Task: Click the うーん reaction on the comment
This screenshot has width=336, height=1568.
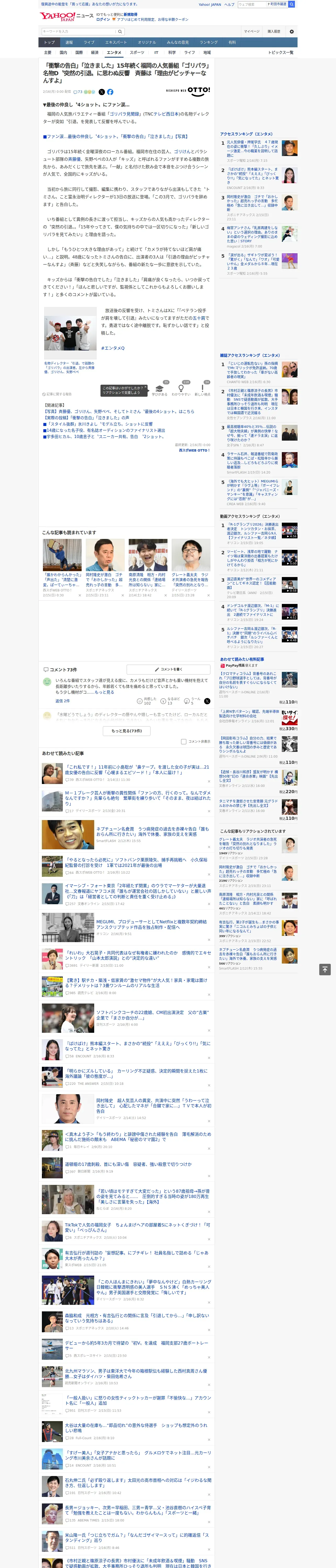Action: 193,701
